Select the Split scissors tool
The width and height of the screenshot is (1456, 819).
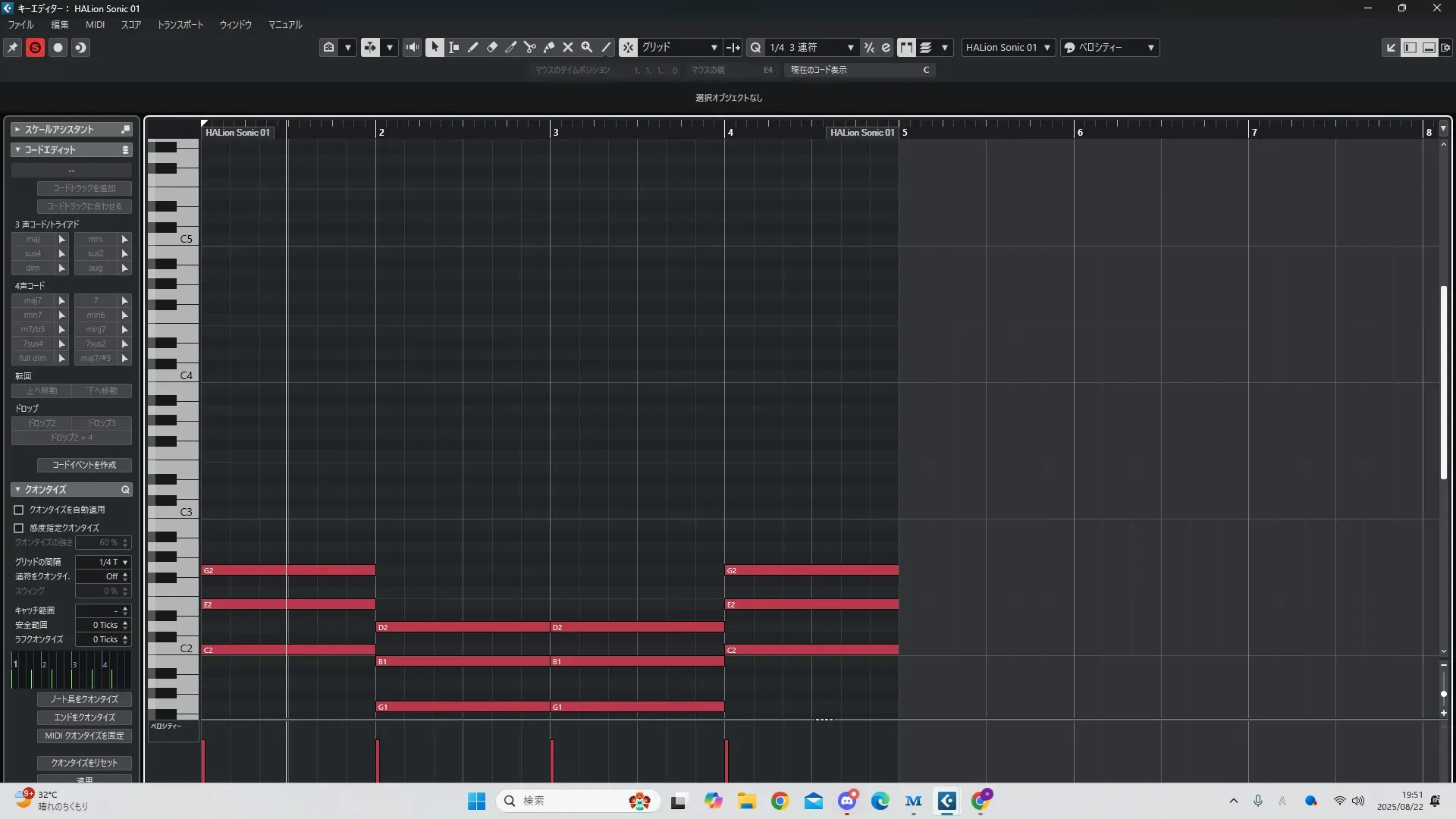530,47
